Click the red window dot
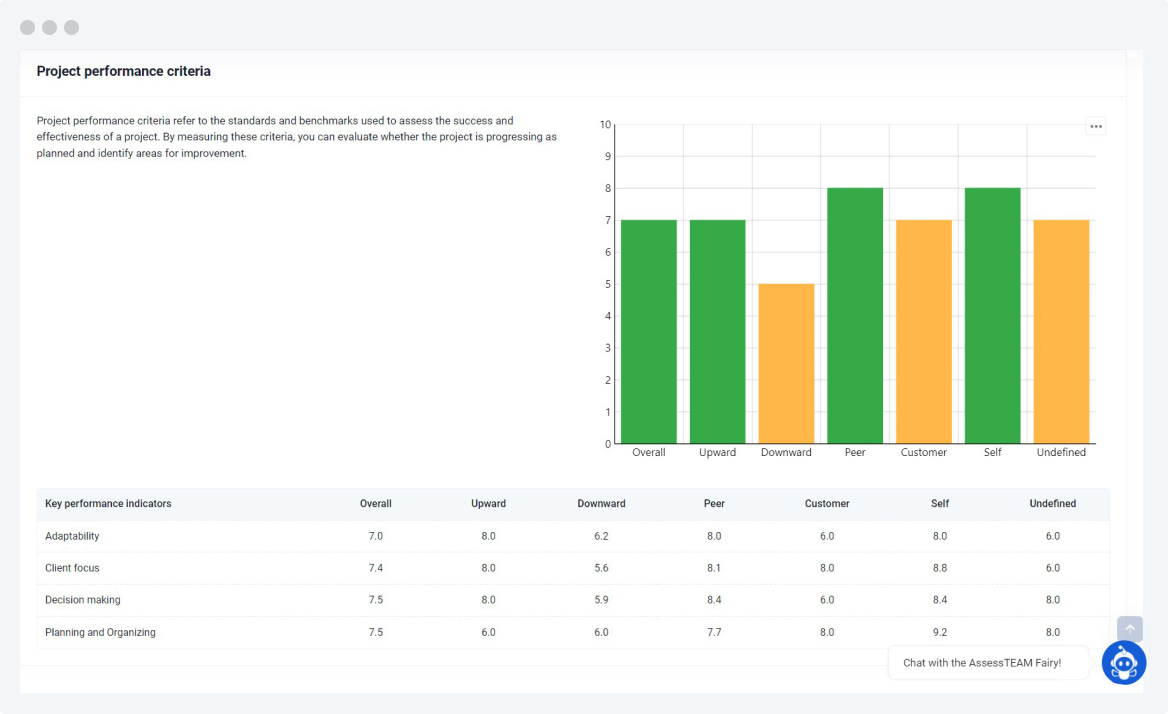Image resolution: width=1168 pixels, height=714 pixels. (27, 27)
